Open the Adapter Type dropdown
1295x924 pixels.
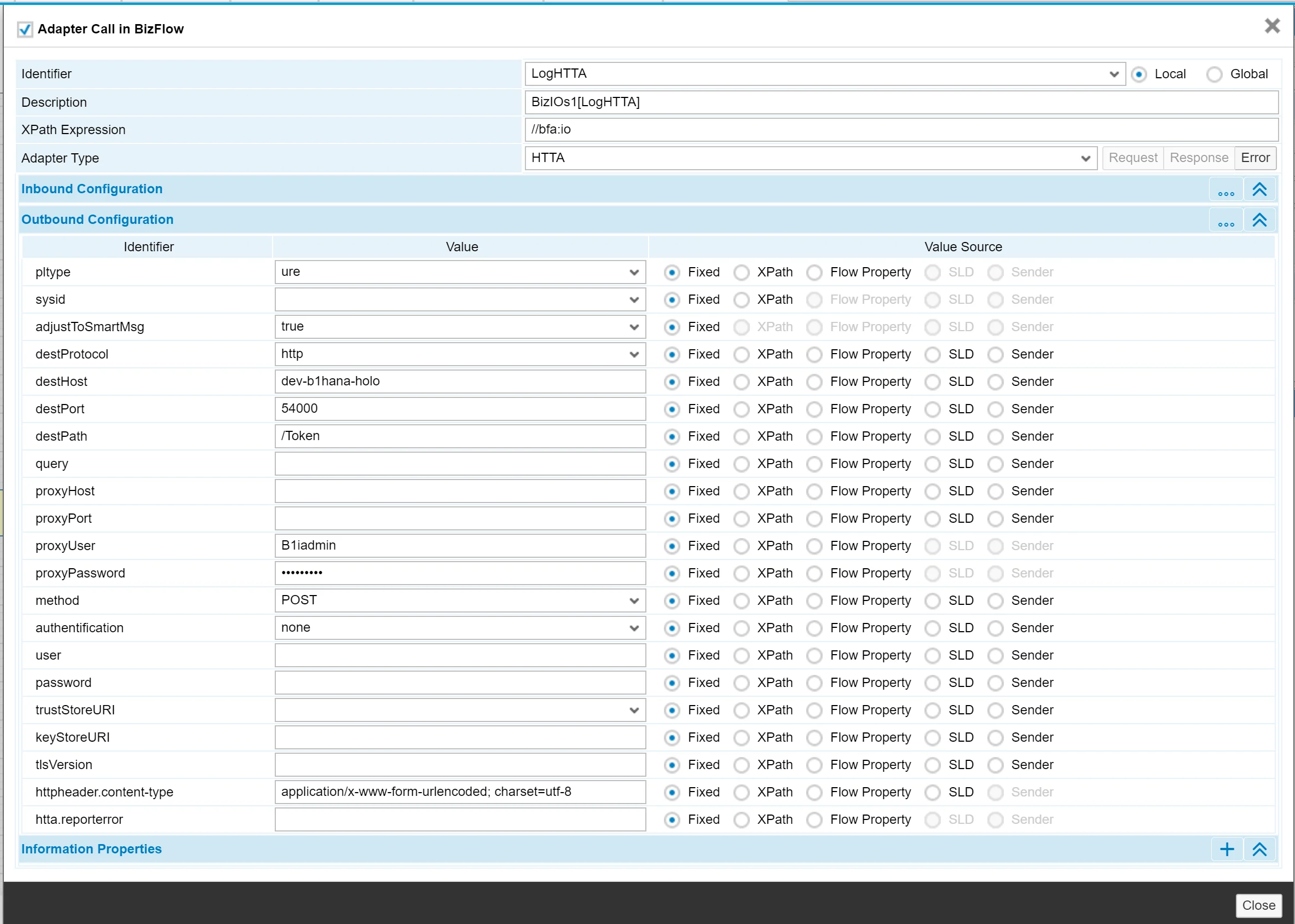[x=1088, y=157]
